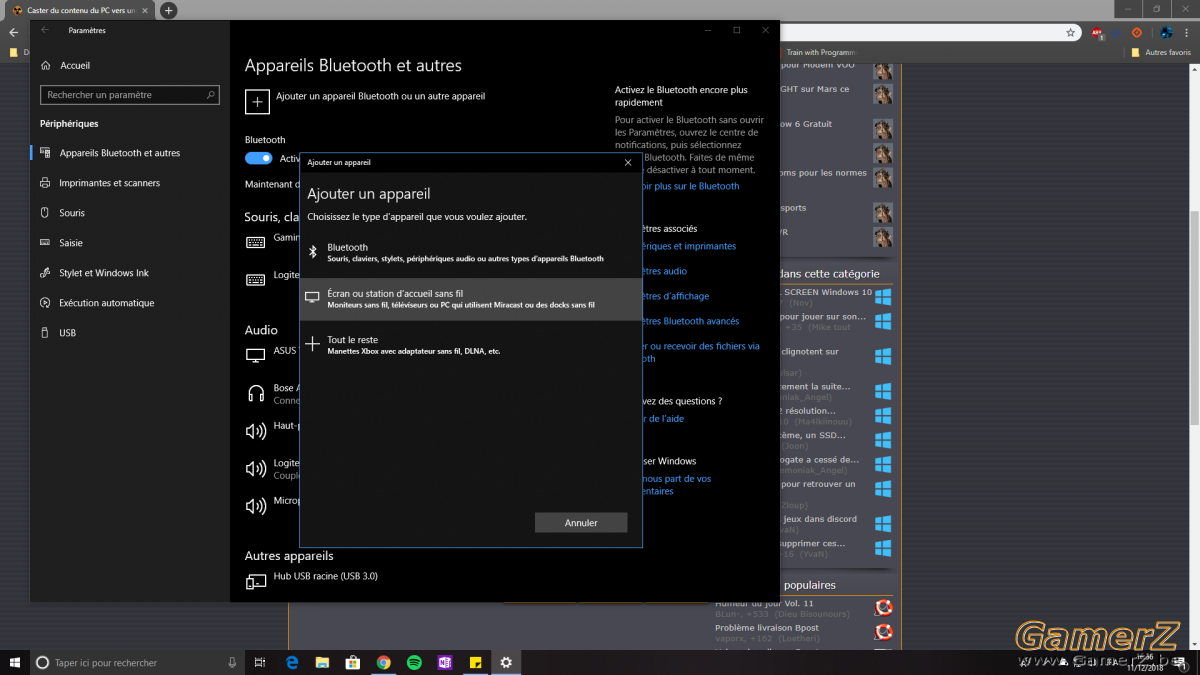This screenshot has width=1200, height=675.
Task: Open the périphériques et imprimantes link
Action: 689,246
